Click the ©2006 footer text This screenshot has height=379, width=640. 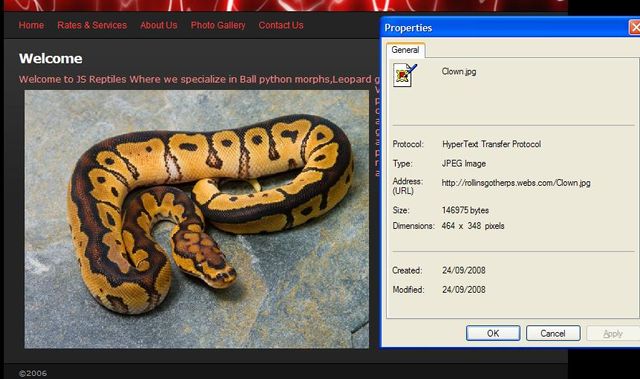[x=33, y=373]
